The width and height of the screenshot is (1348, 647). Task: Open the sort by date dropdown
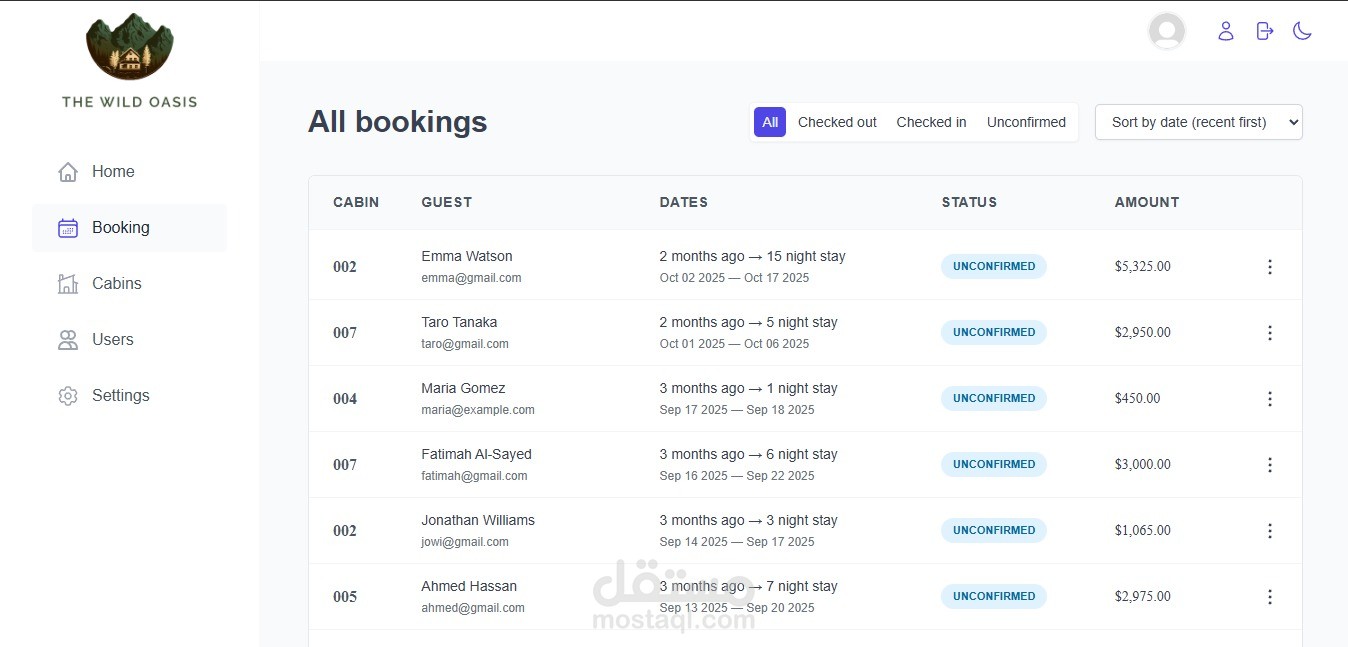click(x=1198, y=122)
